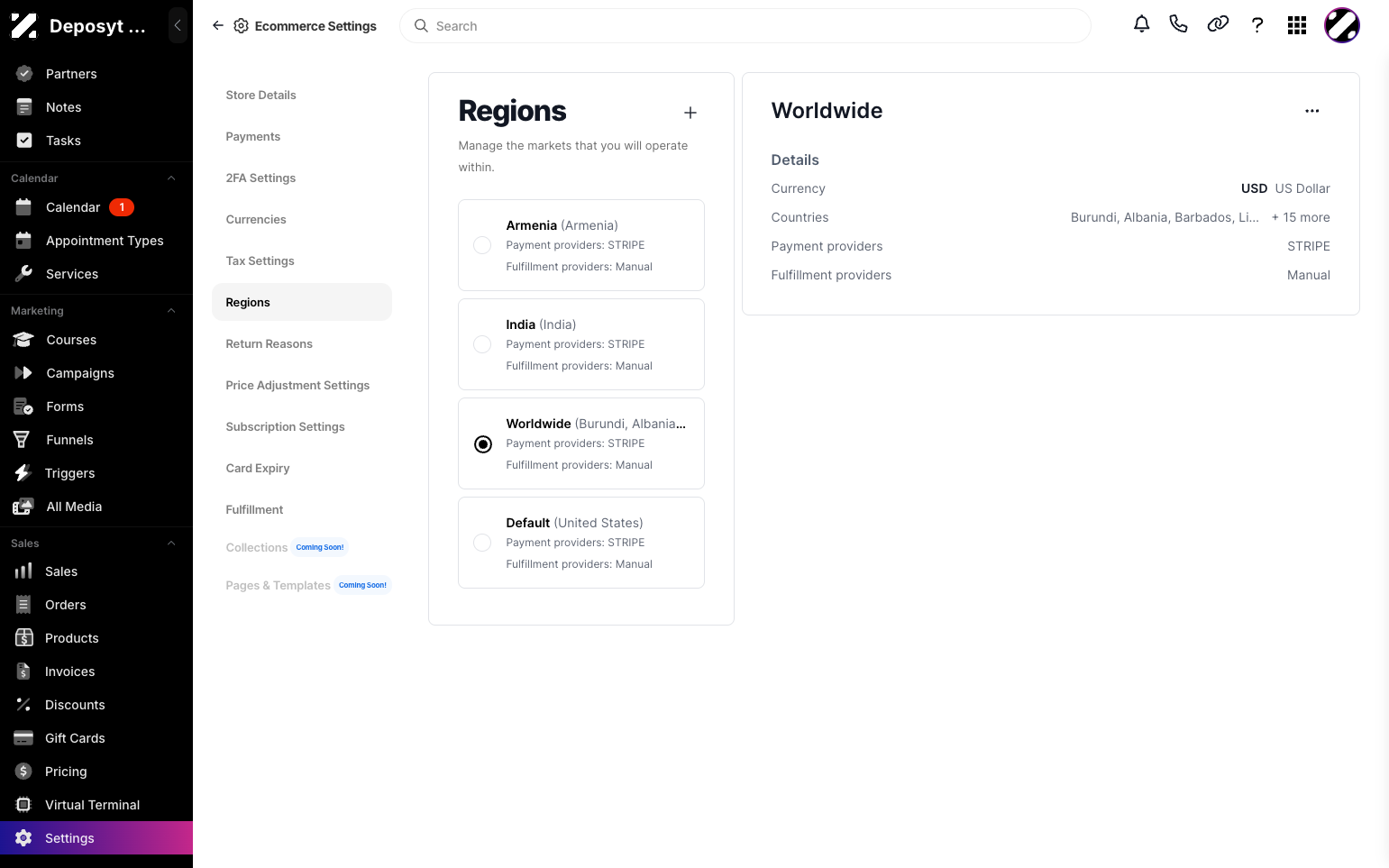Click the 'USD' currency value
This screenshot has height=868, width=1389.
coord(1254,188)
